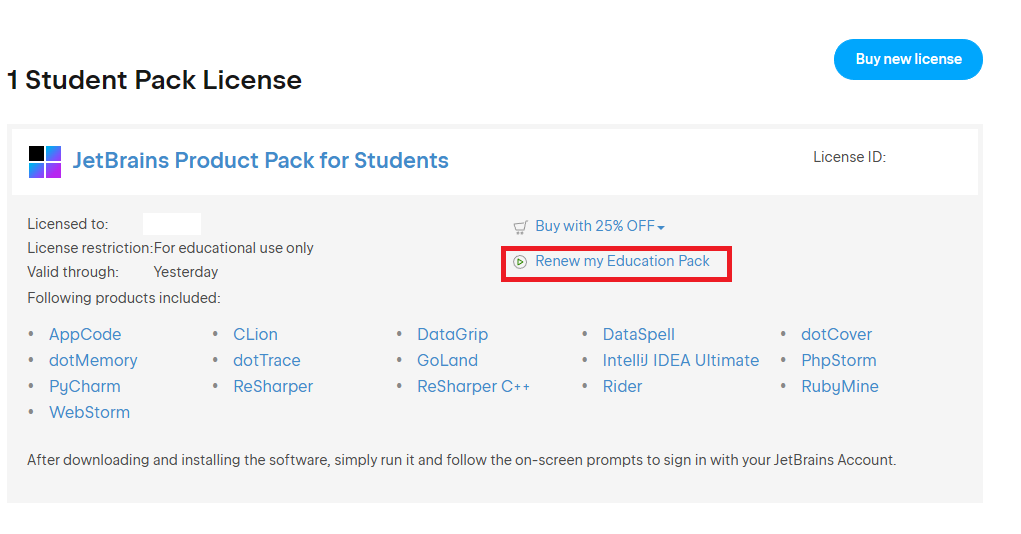This screenshot has width=1021, height=534.
Task: Click Renew my Education Pack link
Action: point(622,261)
